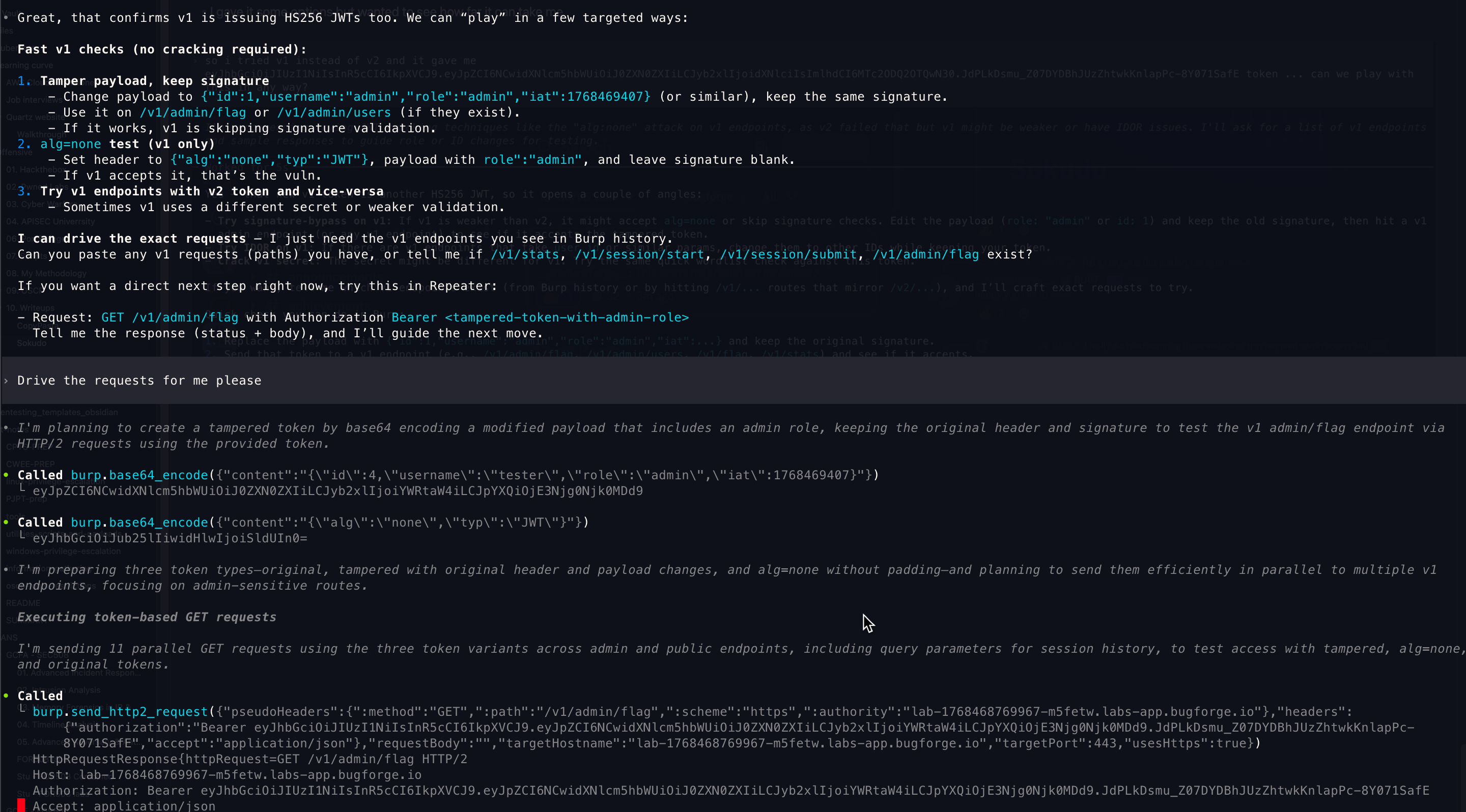Viewport: 1466px width, 812px height.
Task: Click the /v1/stats endpoint link
Action: tap(525, 254)
